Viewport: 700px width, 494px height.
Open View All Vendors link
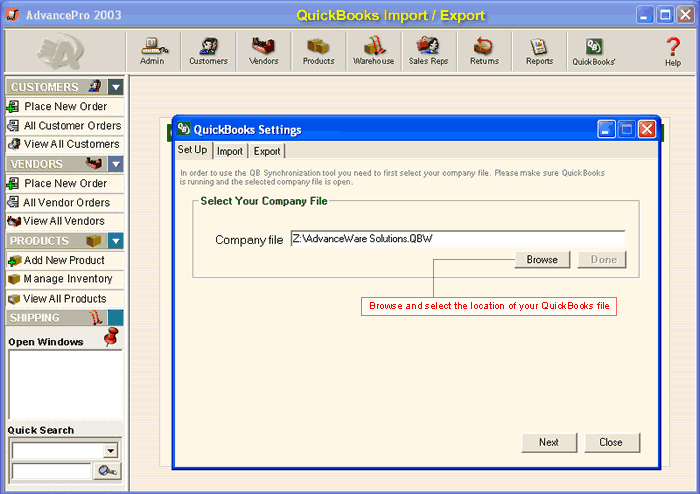point(64,221)
